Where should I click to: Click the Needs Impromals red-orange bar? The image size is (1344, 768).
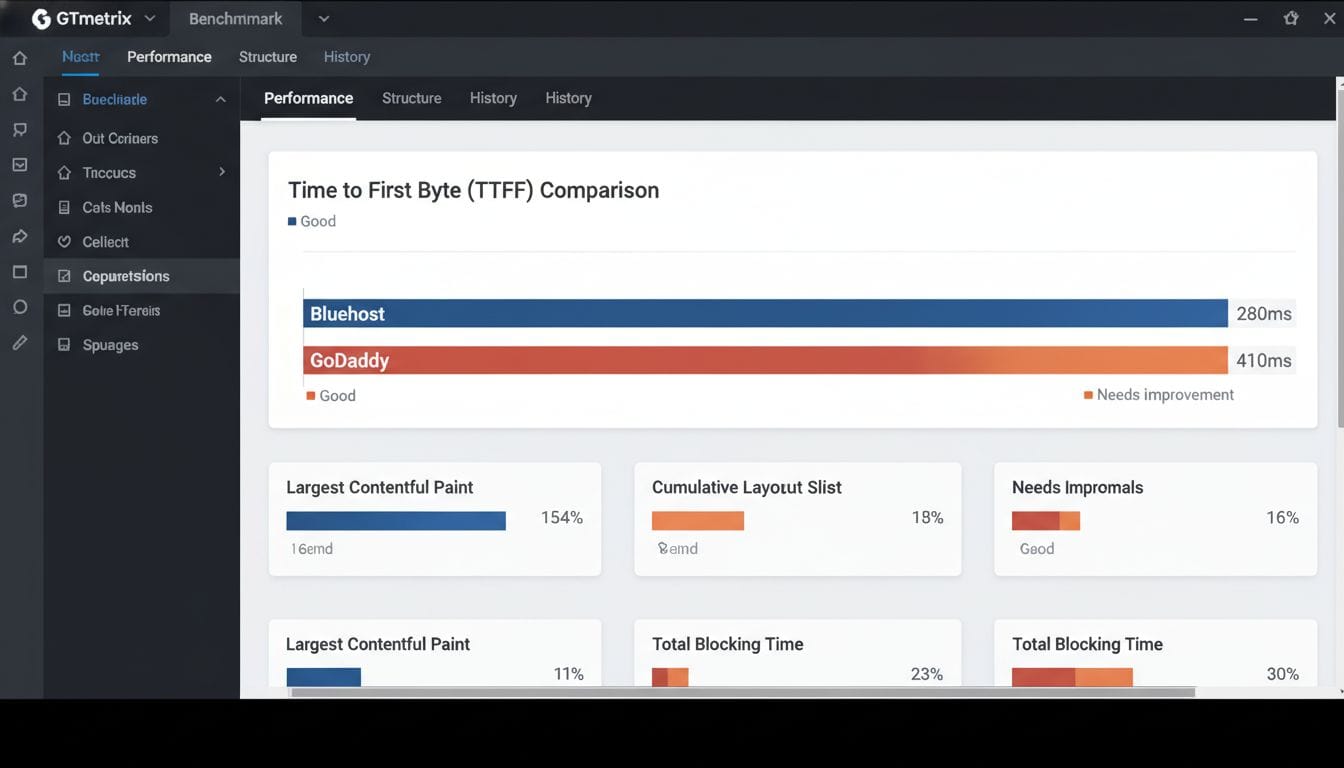(x=1046, y=521)
